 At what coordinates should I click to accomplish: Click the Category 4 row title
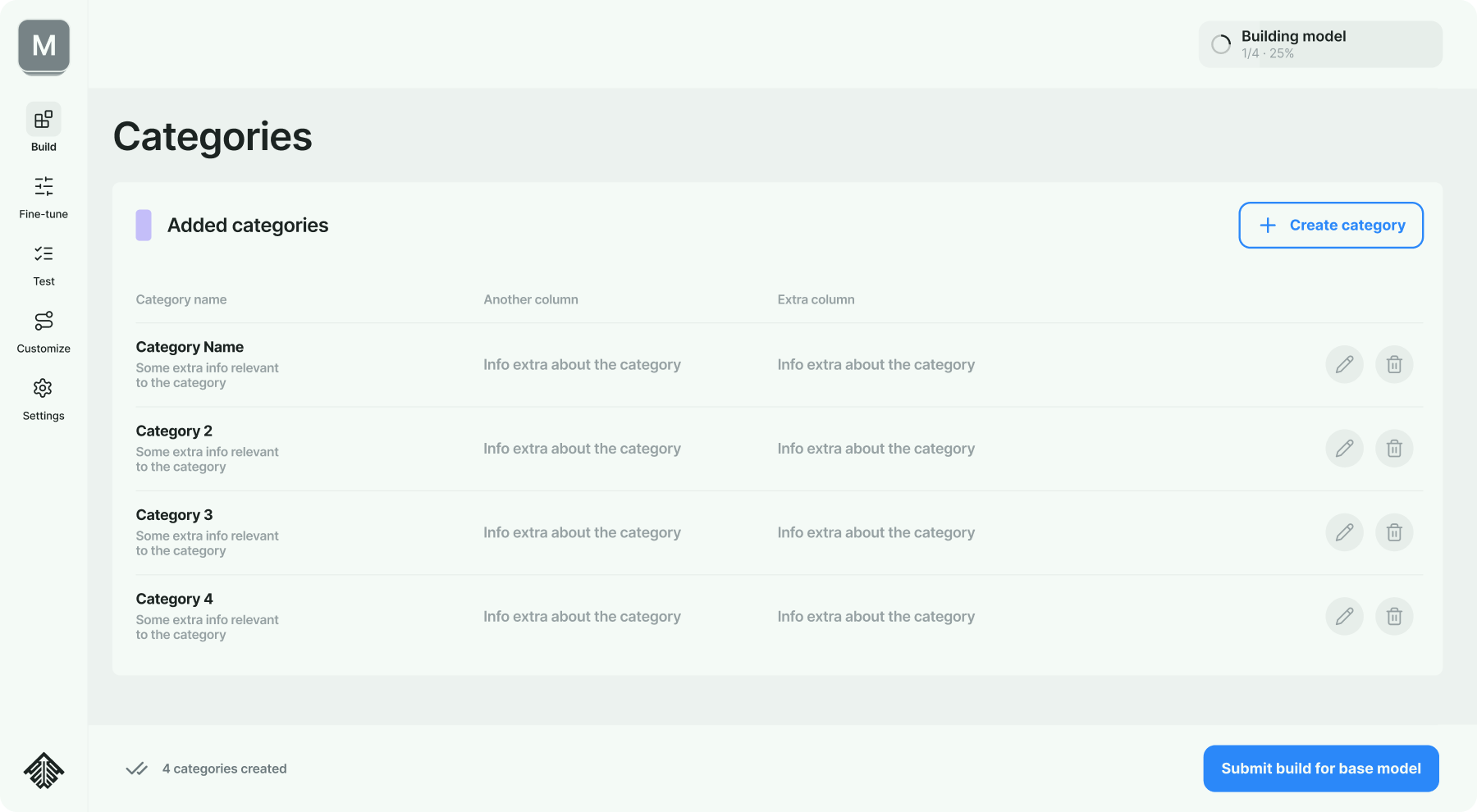click(174, 599)
